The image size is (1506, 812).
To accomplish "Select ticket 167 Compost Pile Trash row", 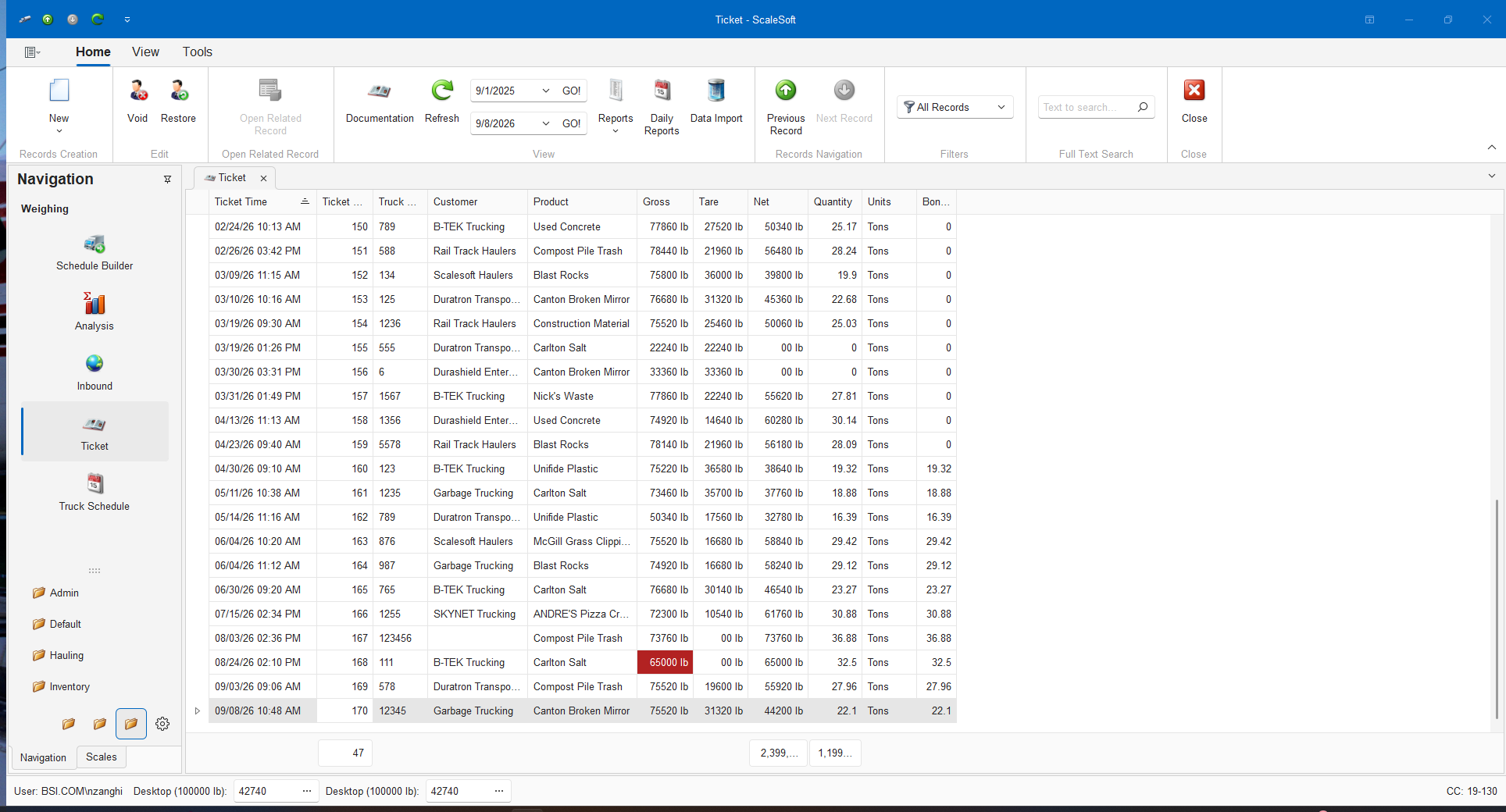I will [583, 638].
